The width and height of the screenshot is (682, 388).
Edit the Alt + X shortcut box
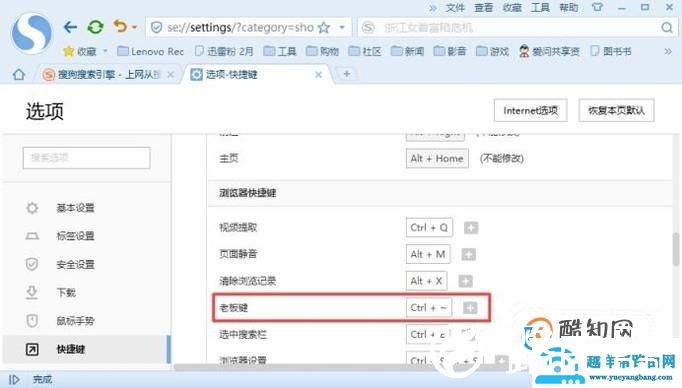426,281
